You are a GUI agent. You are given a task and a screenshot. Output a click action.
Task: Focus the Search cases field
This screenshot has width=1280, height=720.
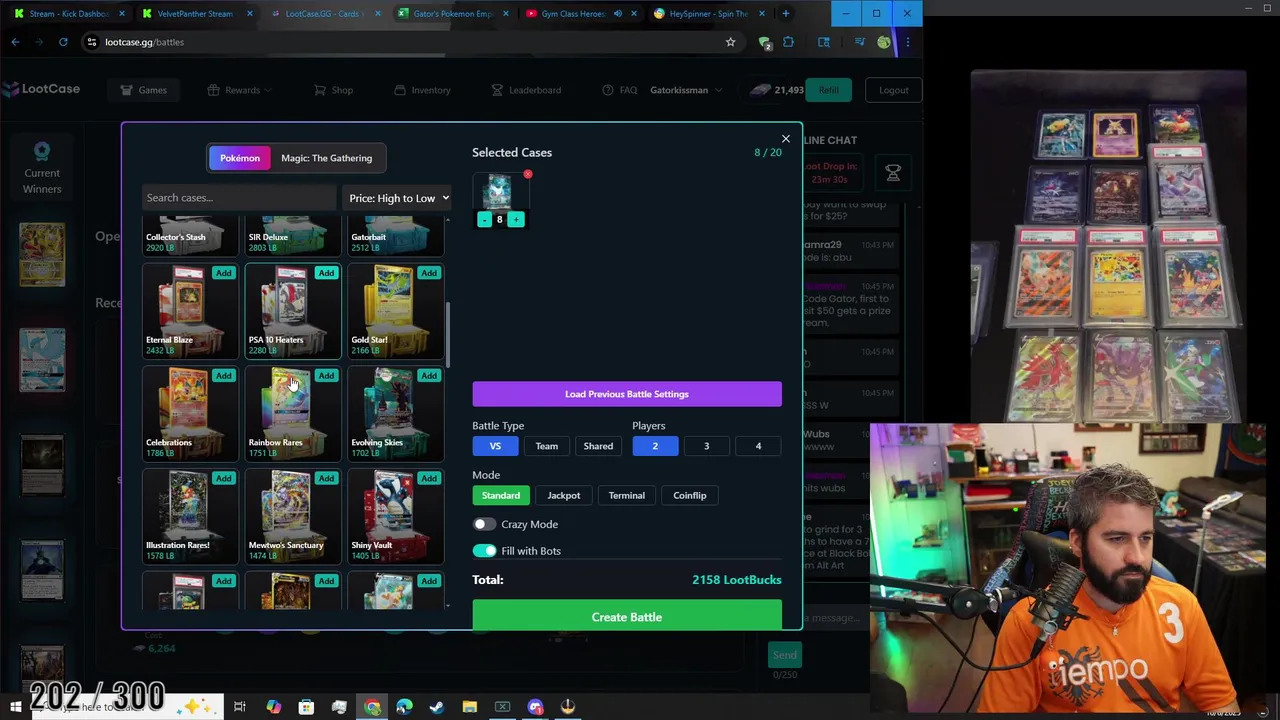238,198
